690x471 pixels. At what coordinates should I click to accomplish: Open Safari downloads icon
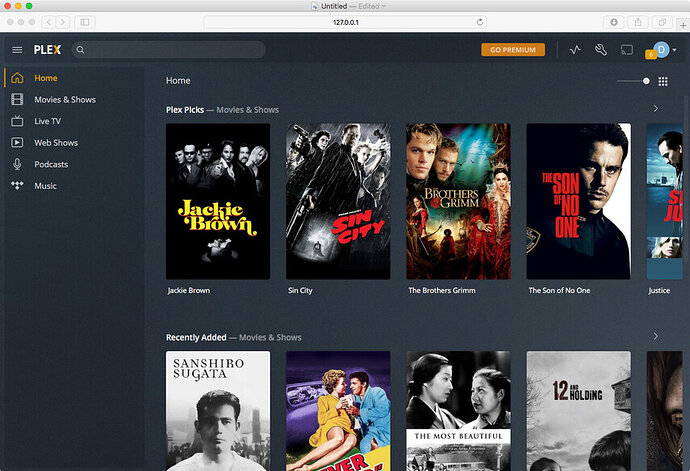point(614,22)
